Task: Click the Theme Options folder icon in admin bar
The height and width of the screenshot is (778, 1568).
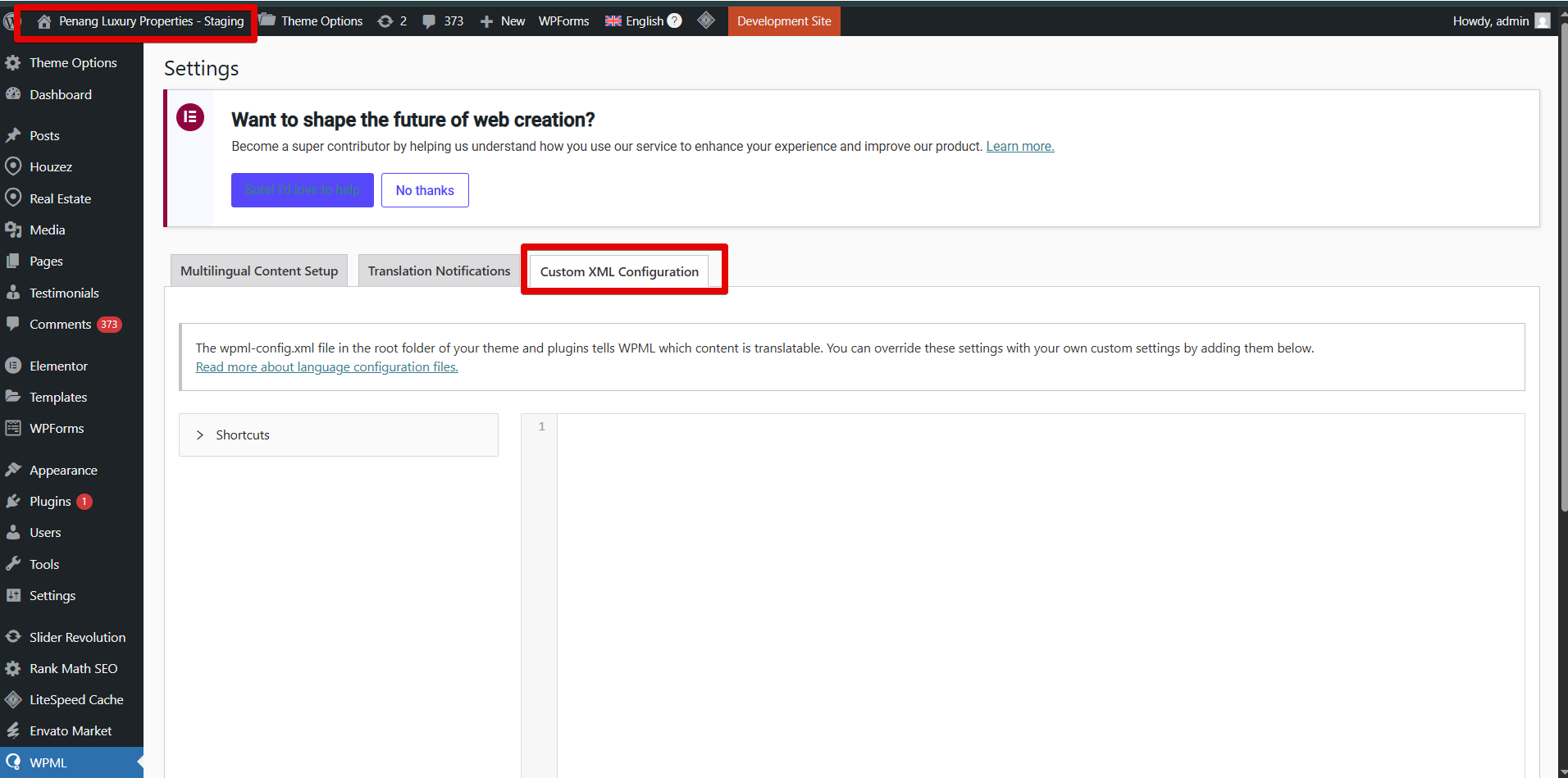Action: [267, 20]
